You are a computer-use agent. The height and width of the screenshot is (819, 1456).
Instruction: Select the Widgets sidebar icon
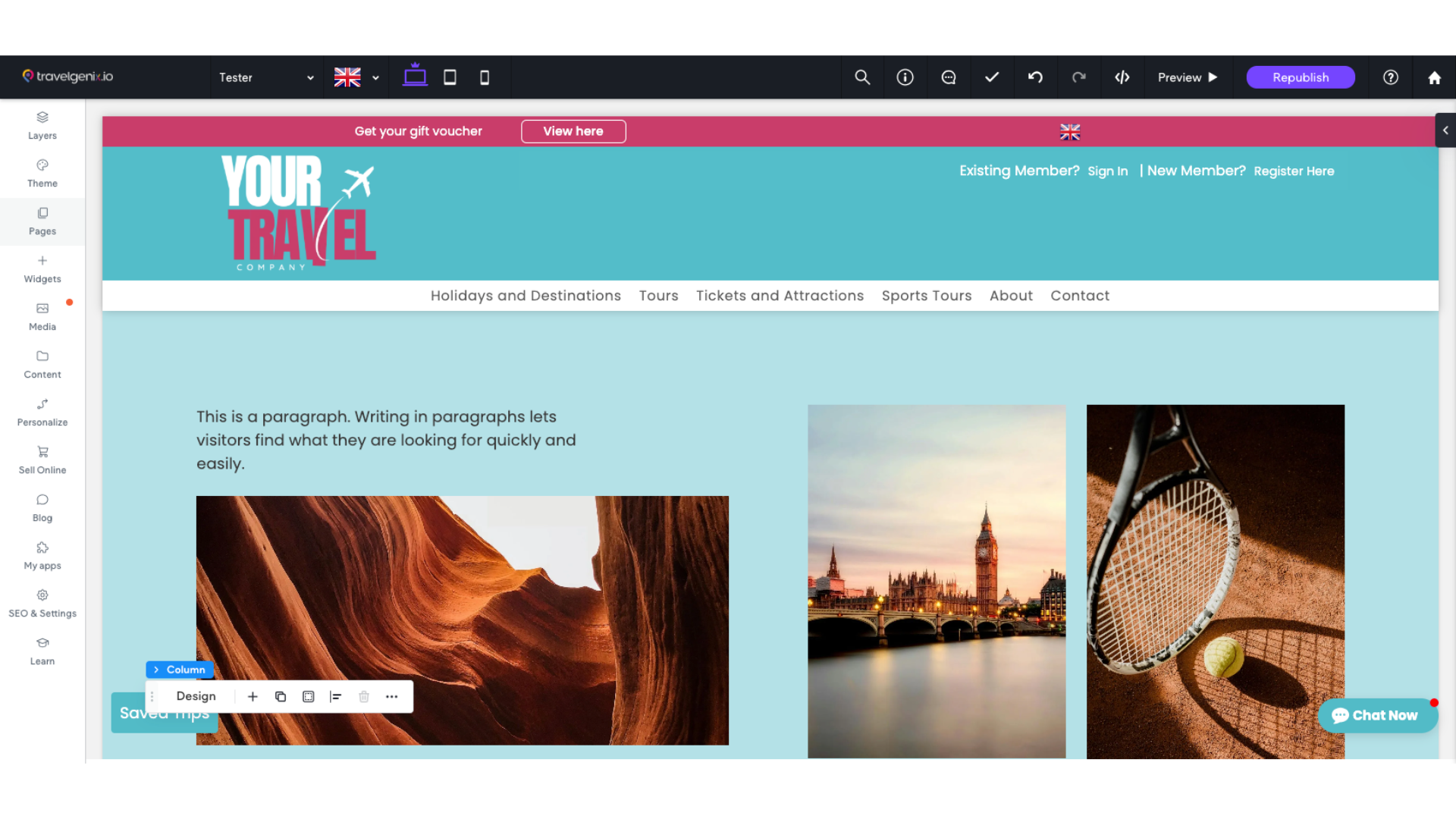pyautogui.click(x=42, y=268)
